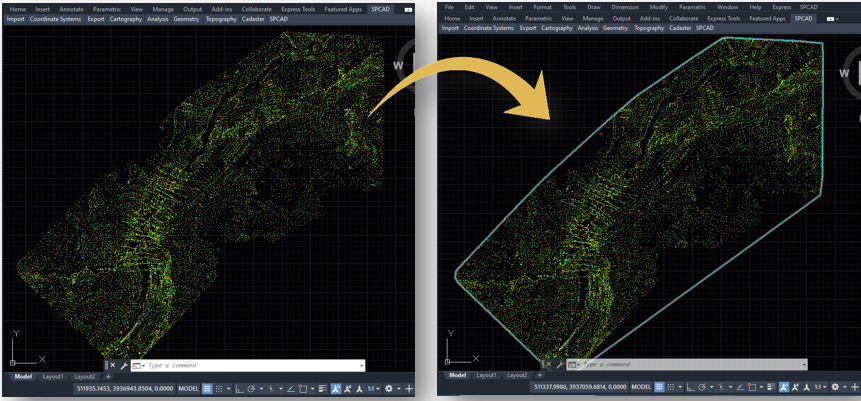Toggle object snap in left window status bar
Image resolution: width=861 pixels, height=401 pixels.
point(303,388)
